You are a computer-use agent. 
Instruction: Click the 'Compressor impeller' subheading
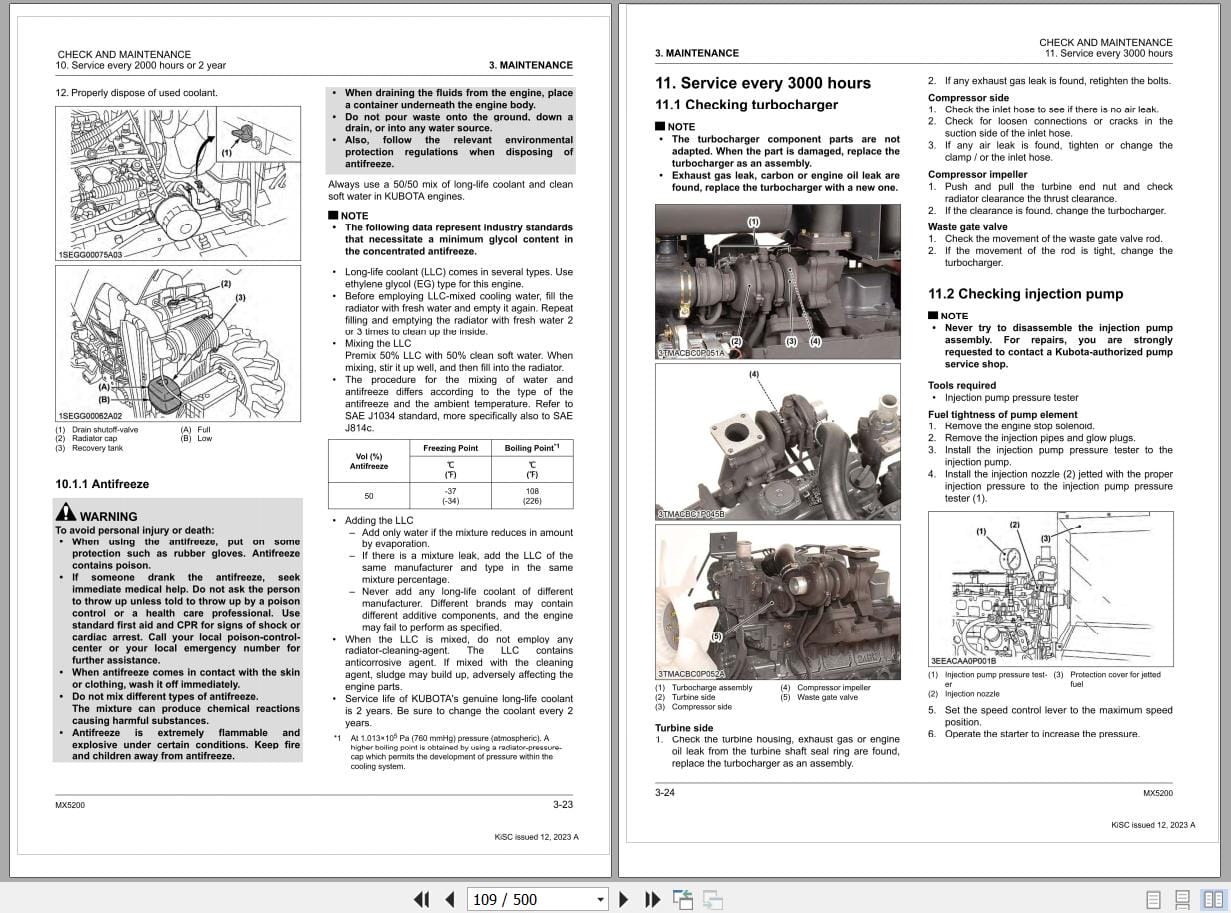978,175
